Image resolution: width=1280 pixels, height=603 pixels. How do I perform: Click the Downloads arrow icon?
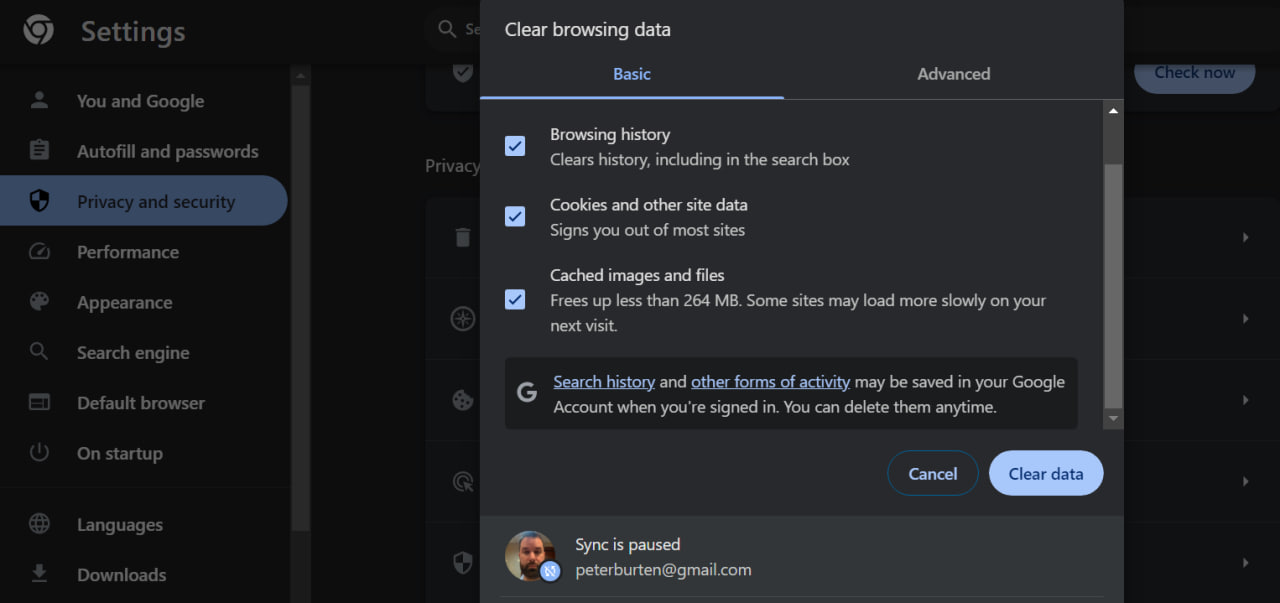click(38, 574)
